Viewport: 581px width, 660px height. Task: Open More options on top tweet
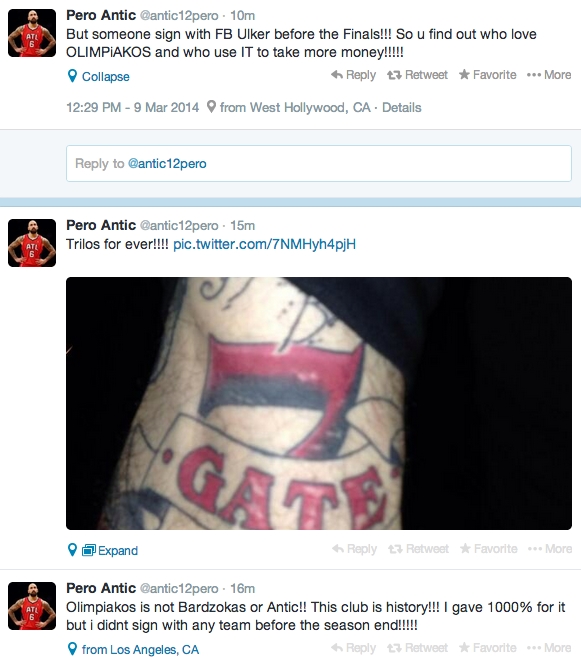point(549,75)
